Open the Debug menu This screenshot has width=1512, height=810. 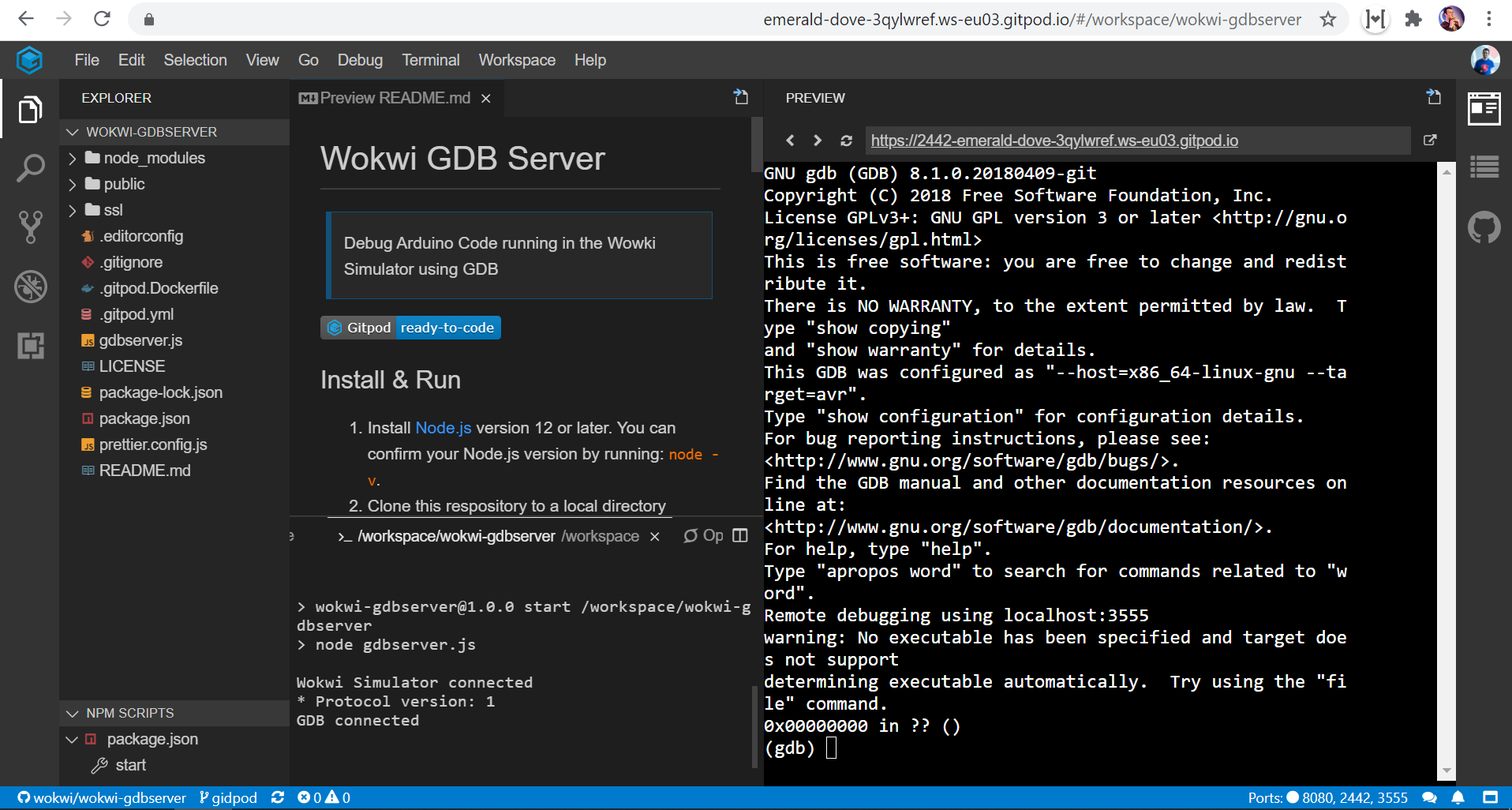[x=360, y=60]
